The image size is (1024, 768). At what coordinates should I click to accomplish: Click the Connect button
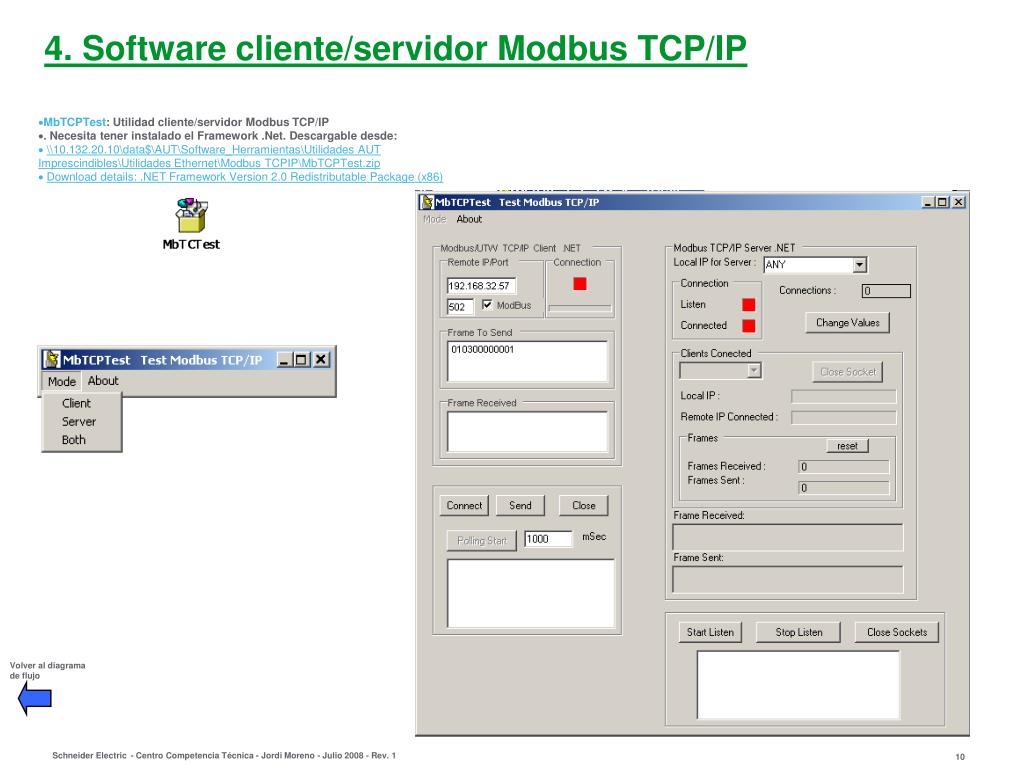click(x=464, y=505)
